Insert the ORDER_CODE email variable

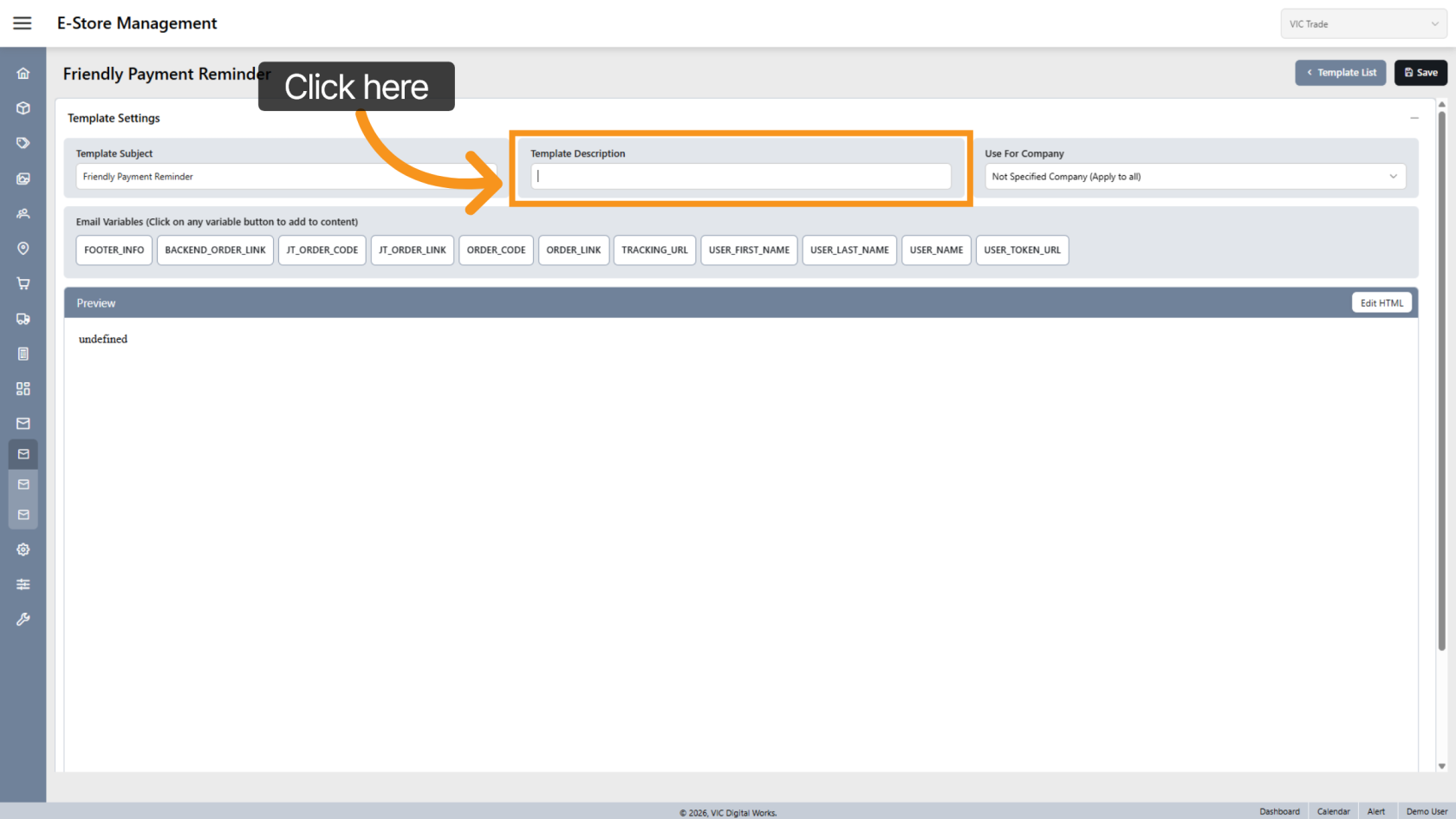coord(496,250)
